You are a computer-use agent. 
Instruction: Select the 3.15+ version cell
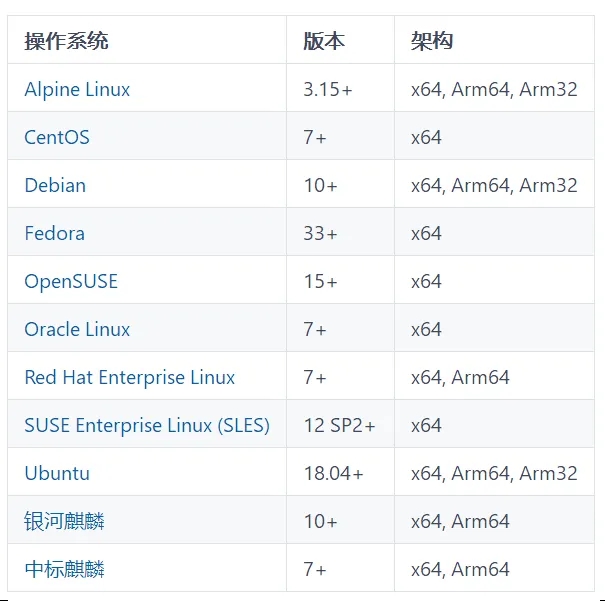click(x=340, y=88)
